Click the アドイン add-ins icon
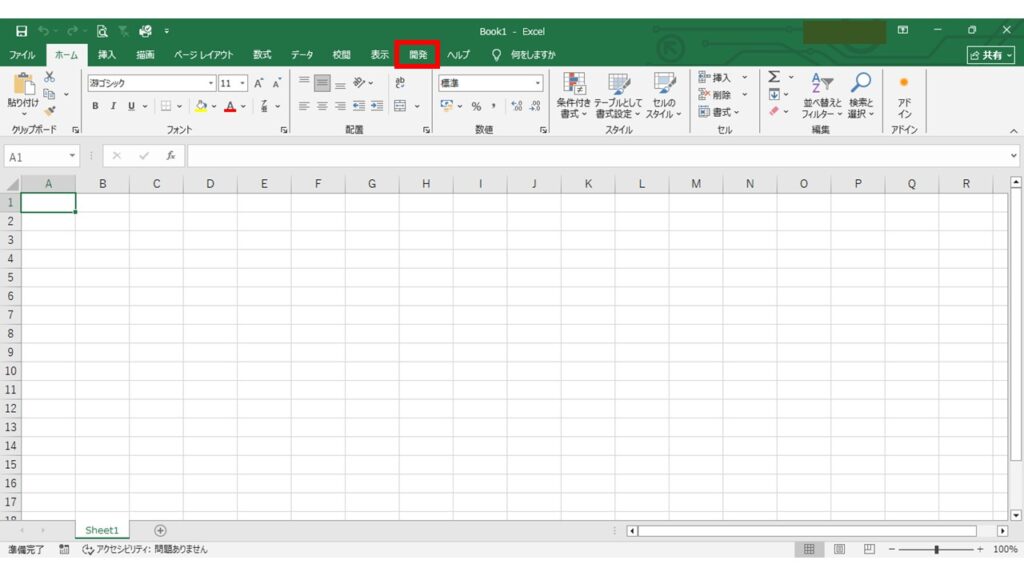 904,84
